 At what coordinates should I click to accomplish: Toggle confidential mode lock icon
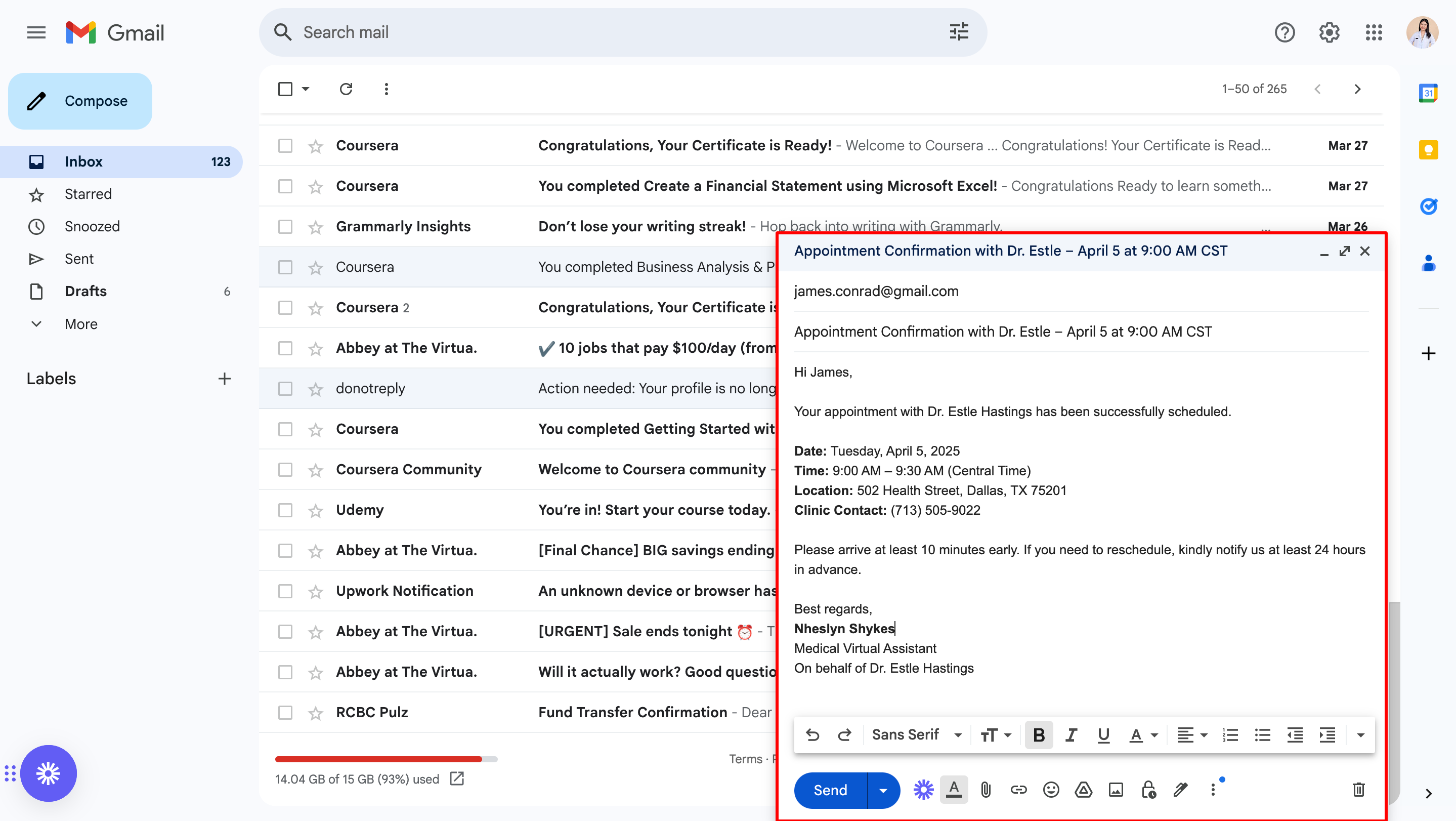[x=1148, y=789]
